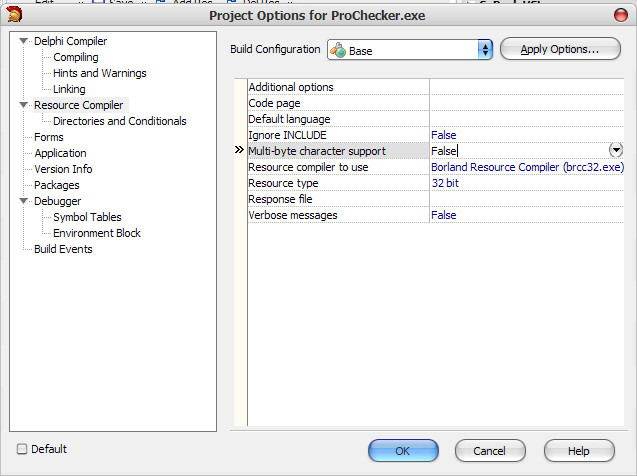
Task: Select Forms in the tree
Action: [49, 137]
